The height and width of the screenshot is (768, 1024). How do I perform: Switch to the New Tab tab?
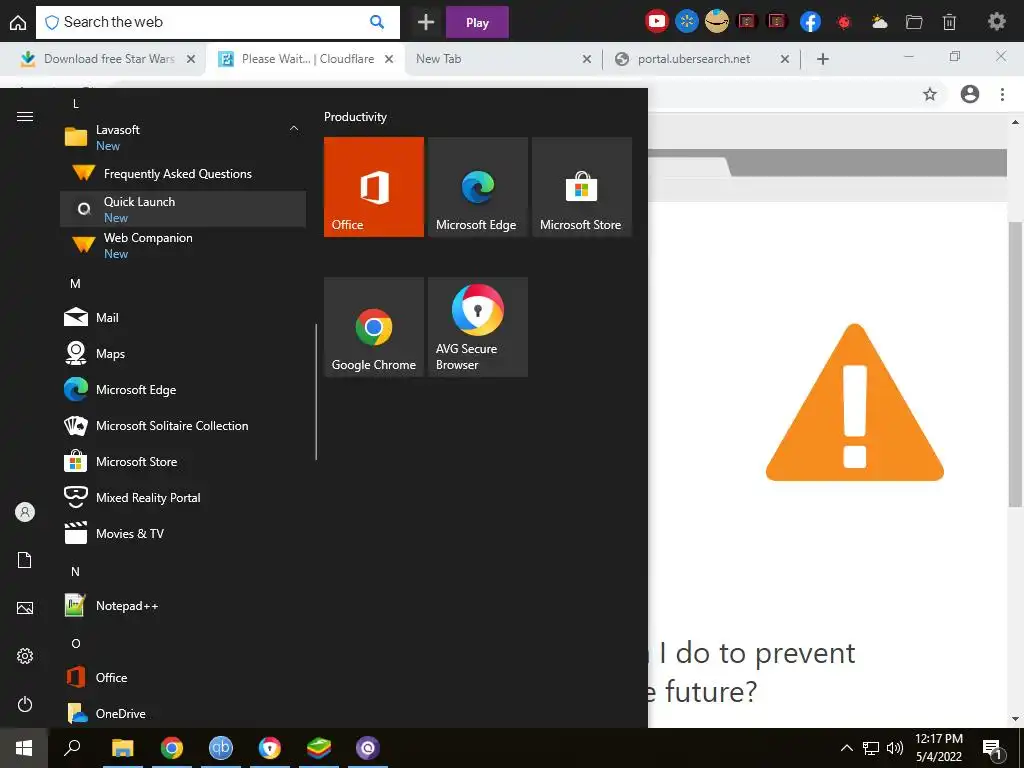[503, 59]
